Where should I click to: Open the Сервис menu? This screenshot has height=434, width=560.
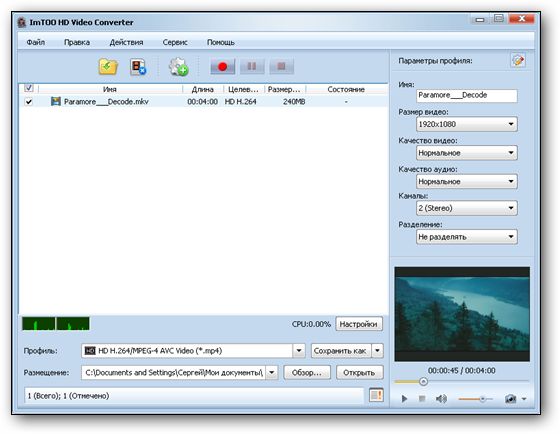175,42
